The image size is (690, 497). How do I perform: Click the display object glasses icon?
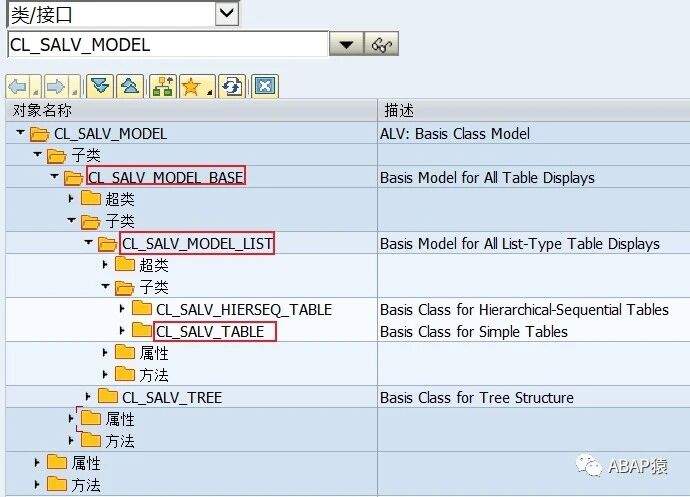382,44
